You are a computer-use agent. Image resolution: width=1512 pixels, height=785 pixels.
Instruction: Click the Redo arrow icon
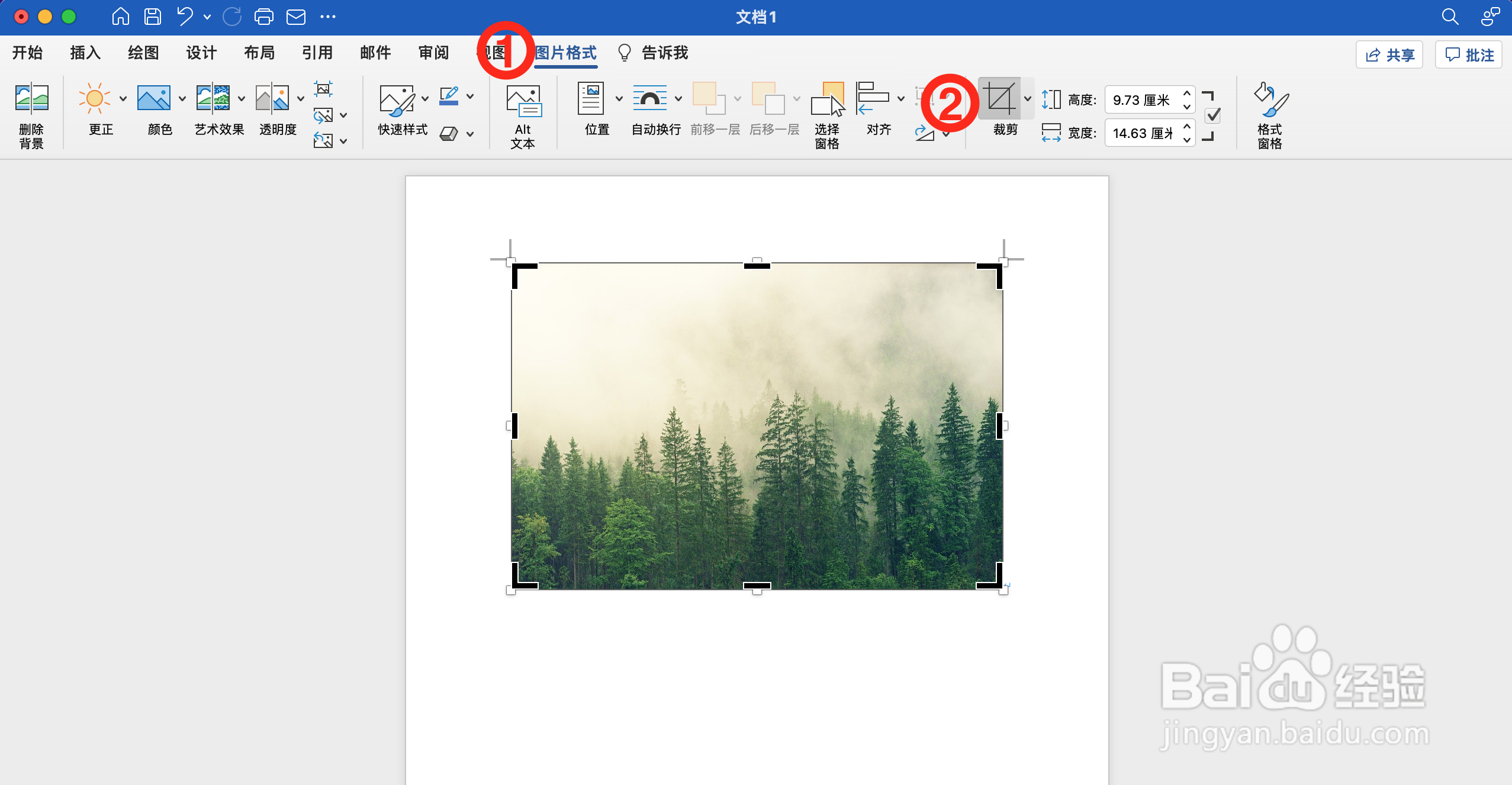coord(232,17)
